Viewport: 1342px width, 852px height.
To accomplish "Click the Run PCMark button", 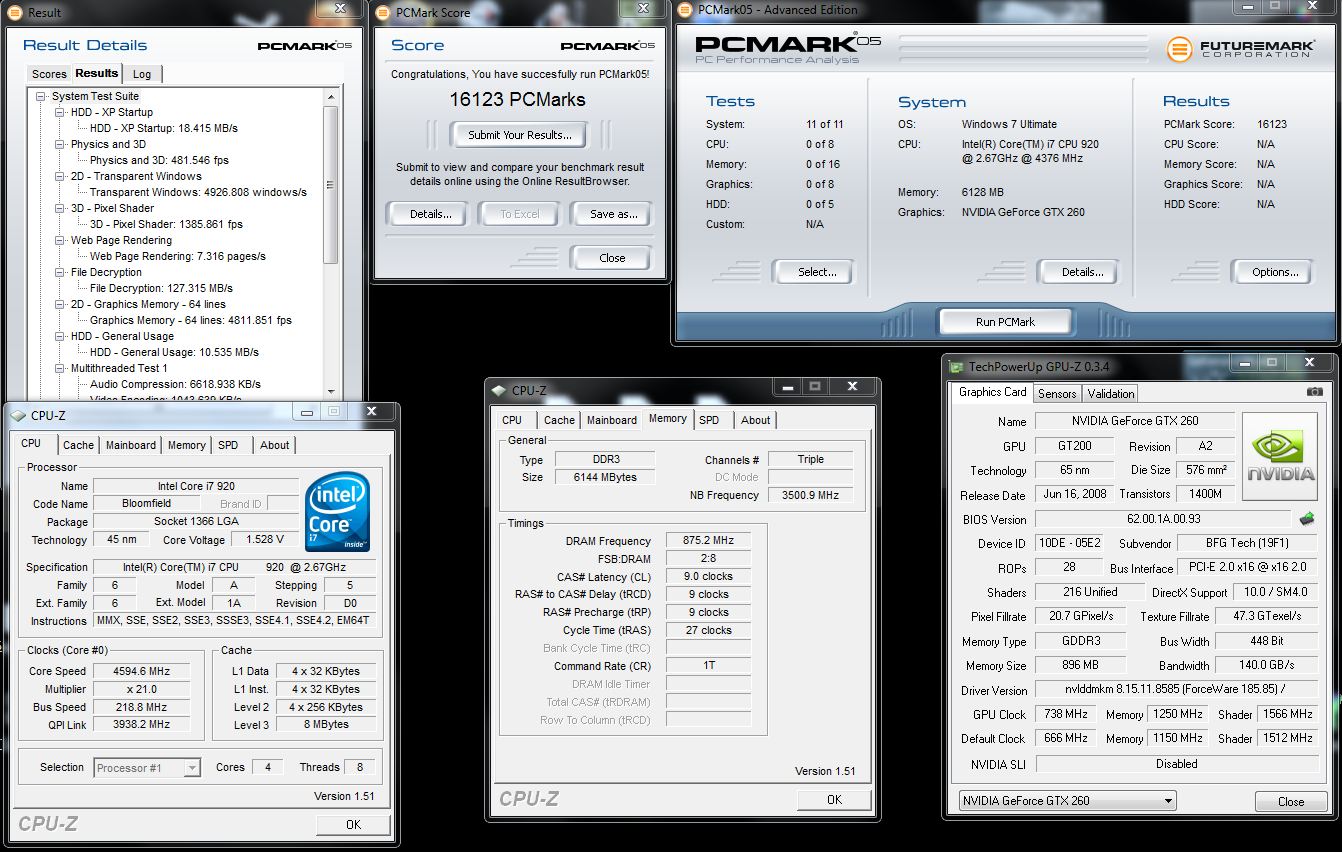I will [x=1005, y=322].
